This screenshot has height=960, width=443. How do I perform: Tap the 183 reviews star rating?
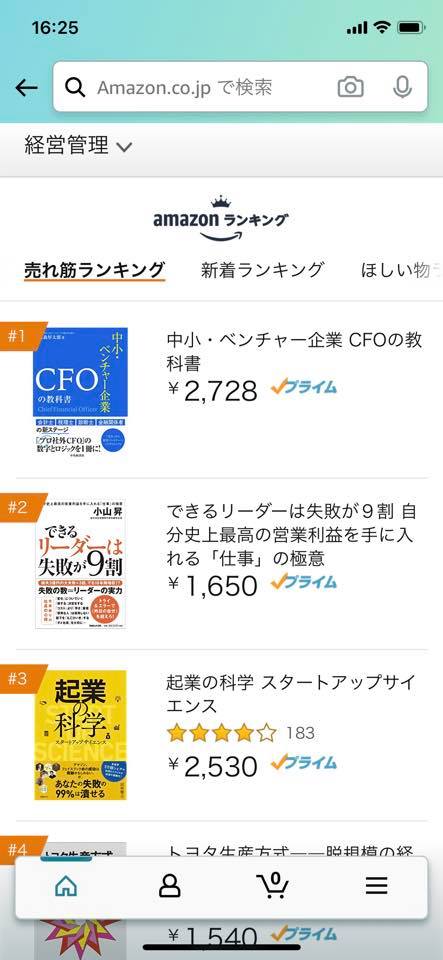point(240,732)
